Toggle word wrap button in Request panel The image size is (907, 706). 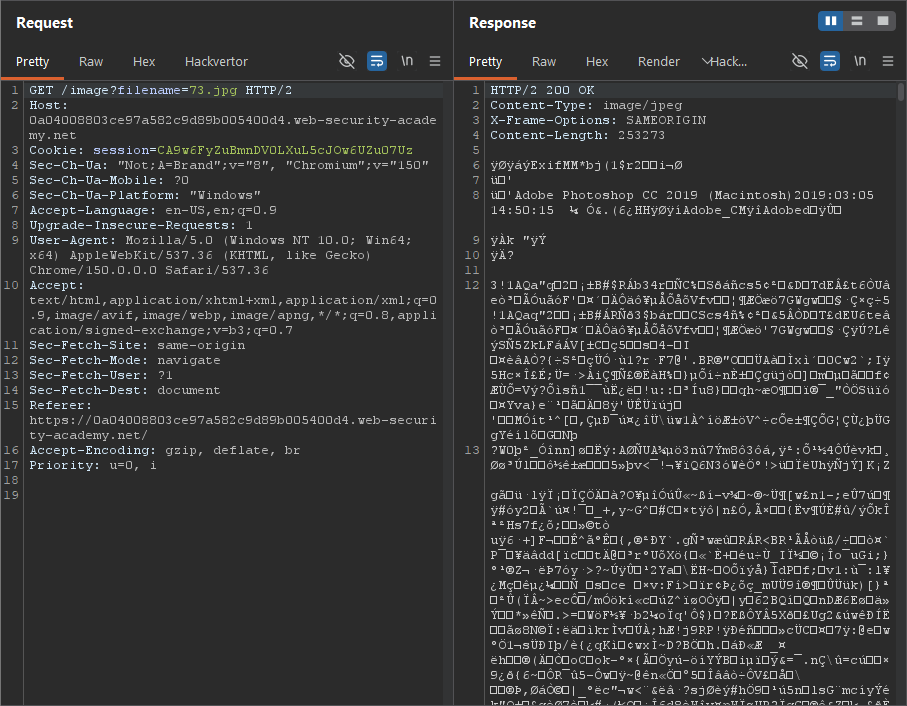point(377,61)
